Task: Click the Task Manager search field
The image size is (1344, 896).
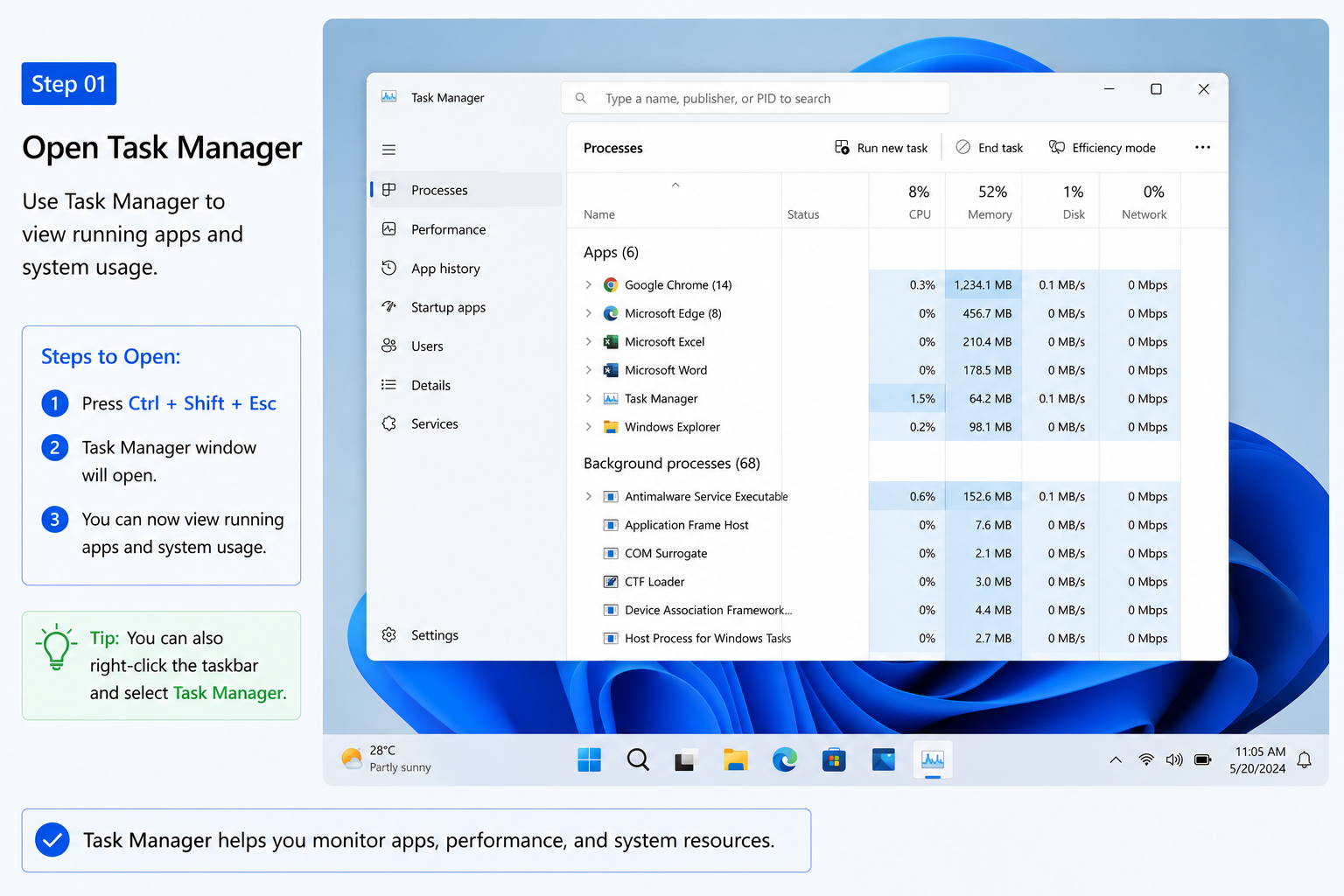Action: pyautogui.click(x=755, y=98)
